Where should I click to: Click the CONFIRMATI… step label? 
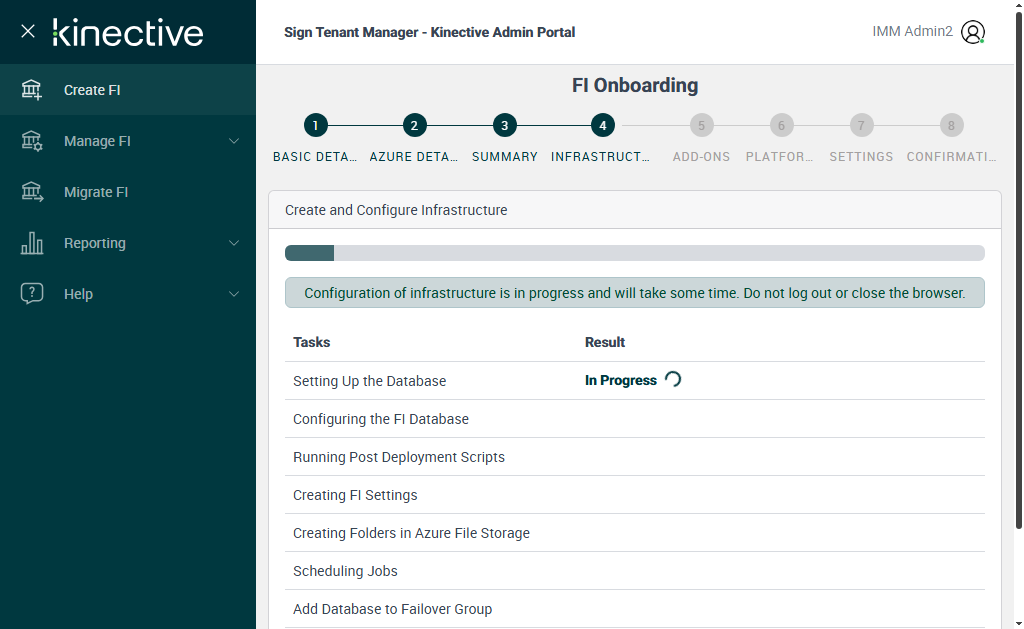pyautogui.click(x=952, y=157)
